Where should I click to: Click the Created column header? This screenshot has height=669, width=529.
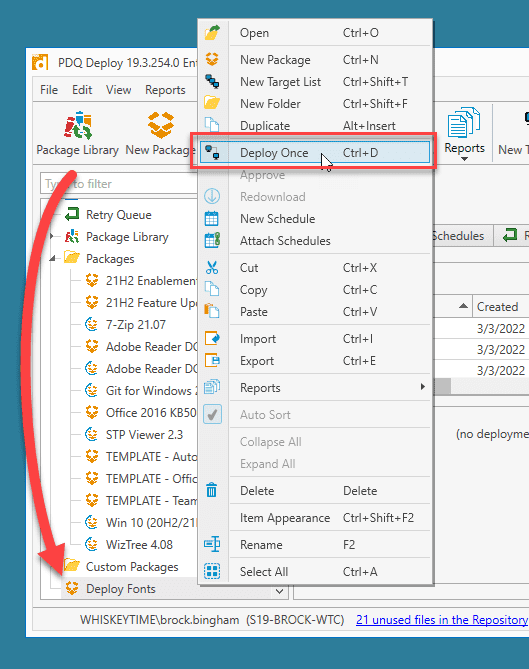[500, 306]
